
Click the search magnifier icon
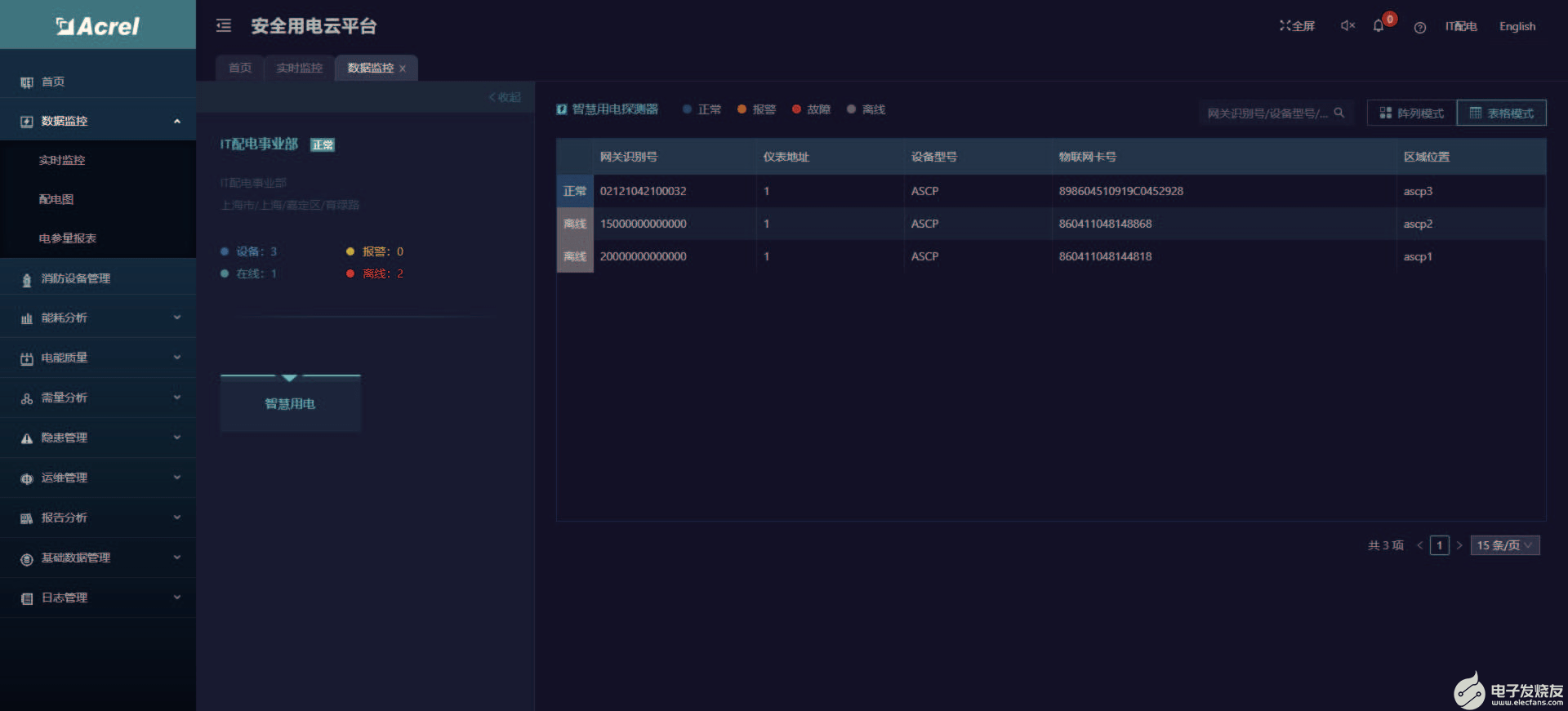click(1339, 113)
